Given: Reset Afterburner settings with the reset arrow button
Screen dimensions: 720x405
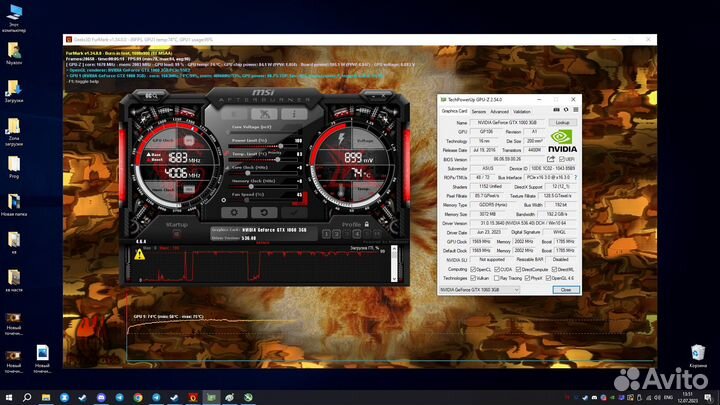Looking at the screenshot, I should [264, 213].
